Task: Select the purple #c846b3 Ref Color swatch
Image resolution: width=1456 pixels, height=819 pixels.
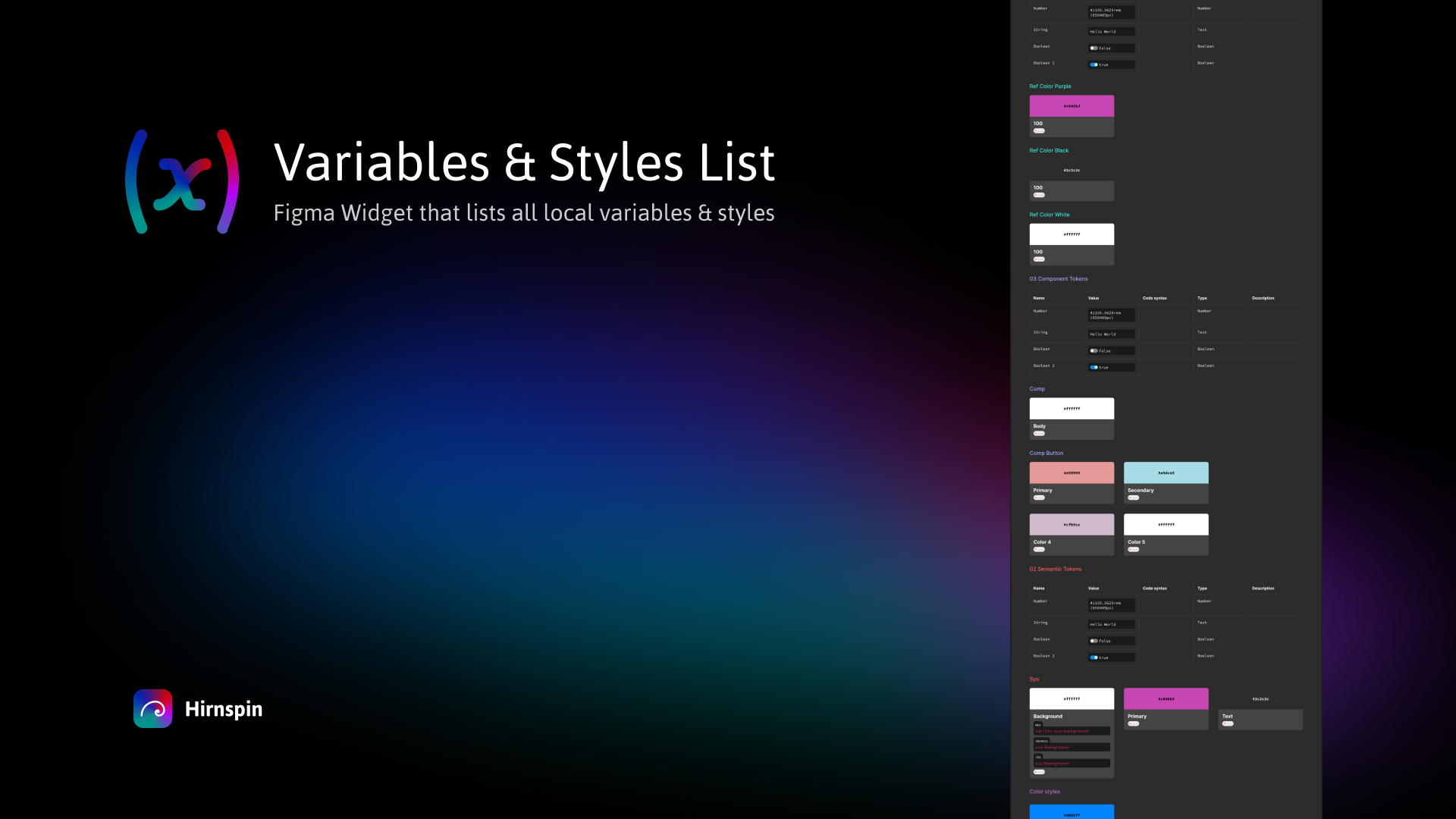Action: pyautogui.click(x=1072, y=105)
